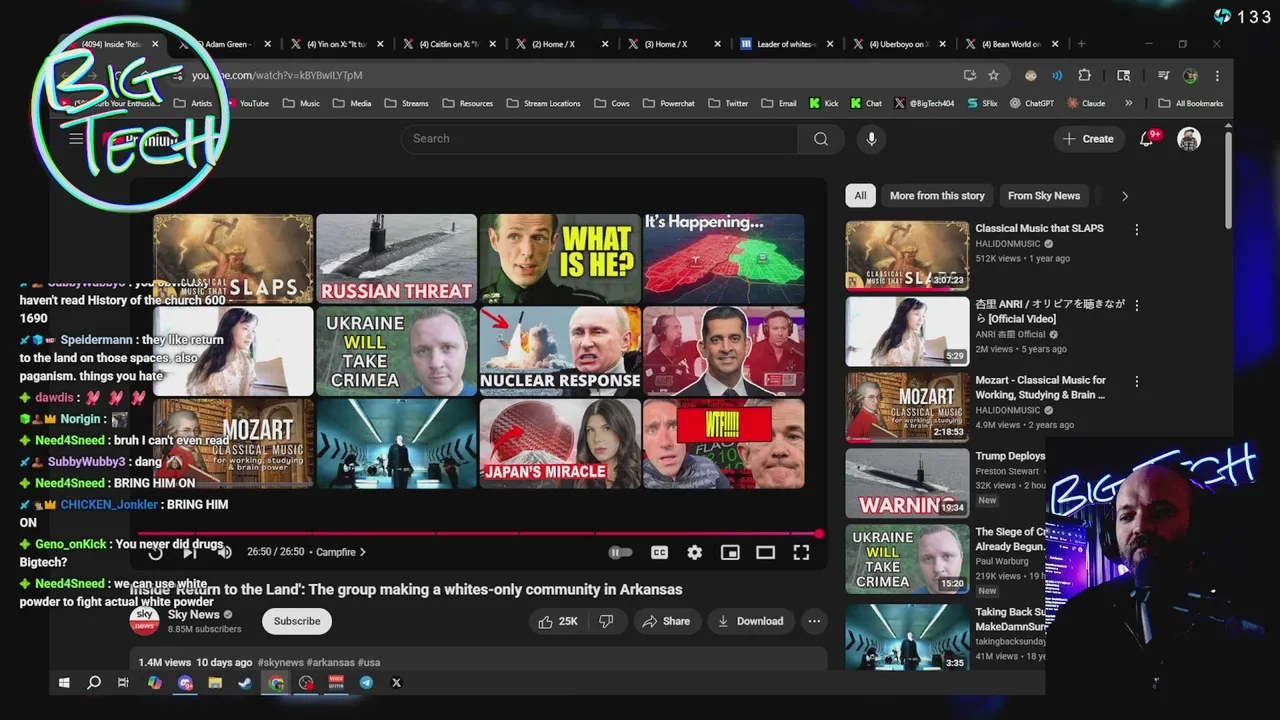Open the player settings gear

tap(694, 552)
